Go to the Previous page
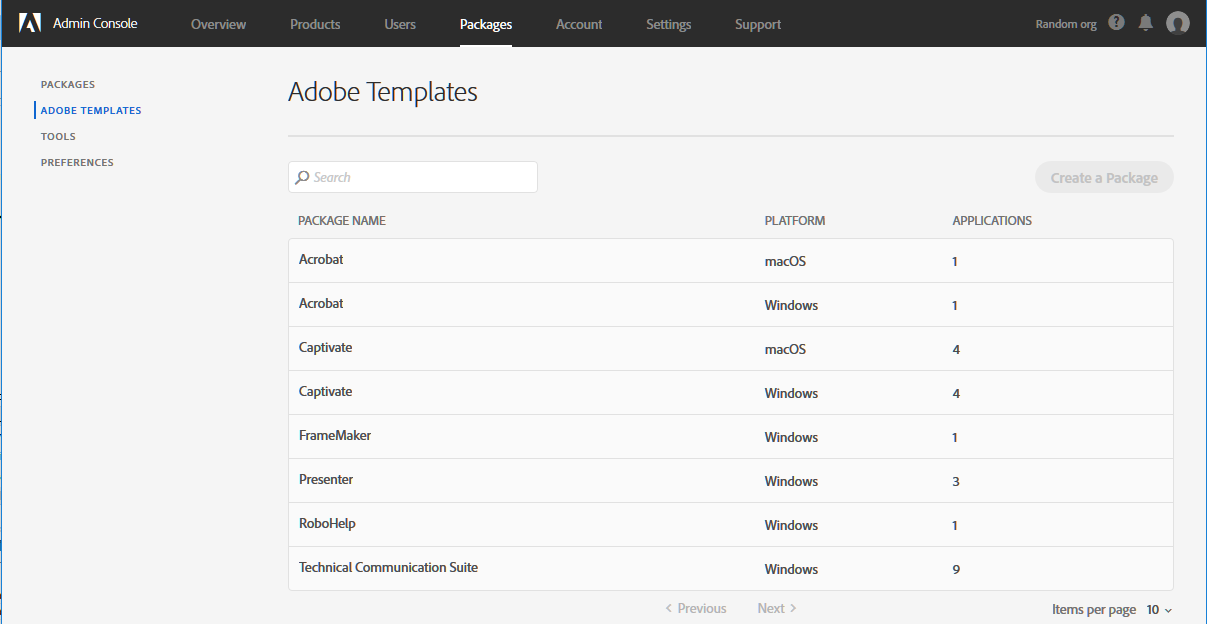The width and height of the screenshot is (1207, 624). [695, 608]
